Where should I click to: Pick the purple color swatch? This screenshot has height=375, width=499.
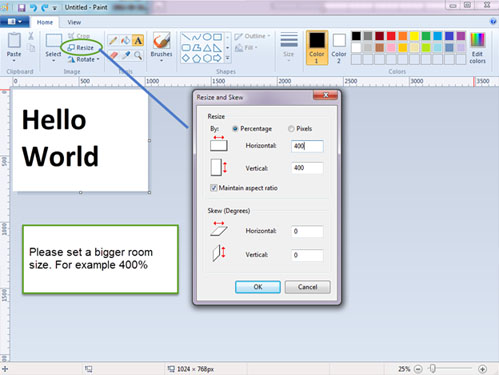point(461,36)
